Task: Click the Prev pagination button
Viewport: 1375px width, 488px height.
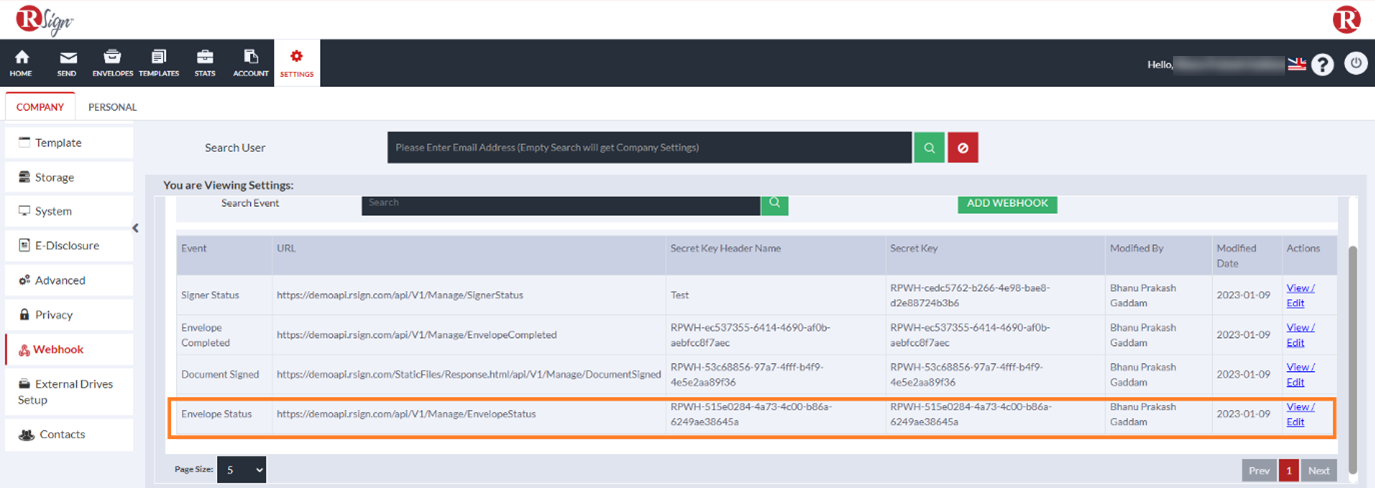Action: [x=1259, y=470]
